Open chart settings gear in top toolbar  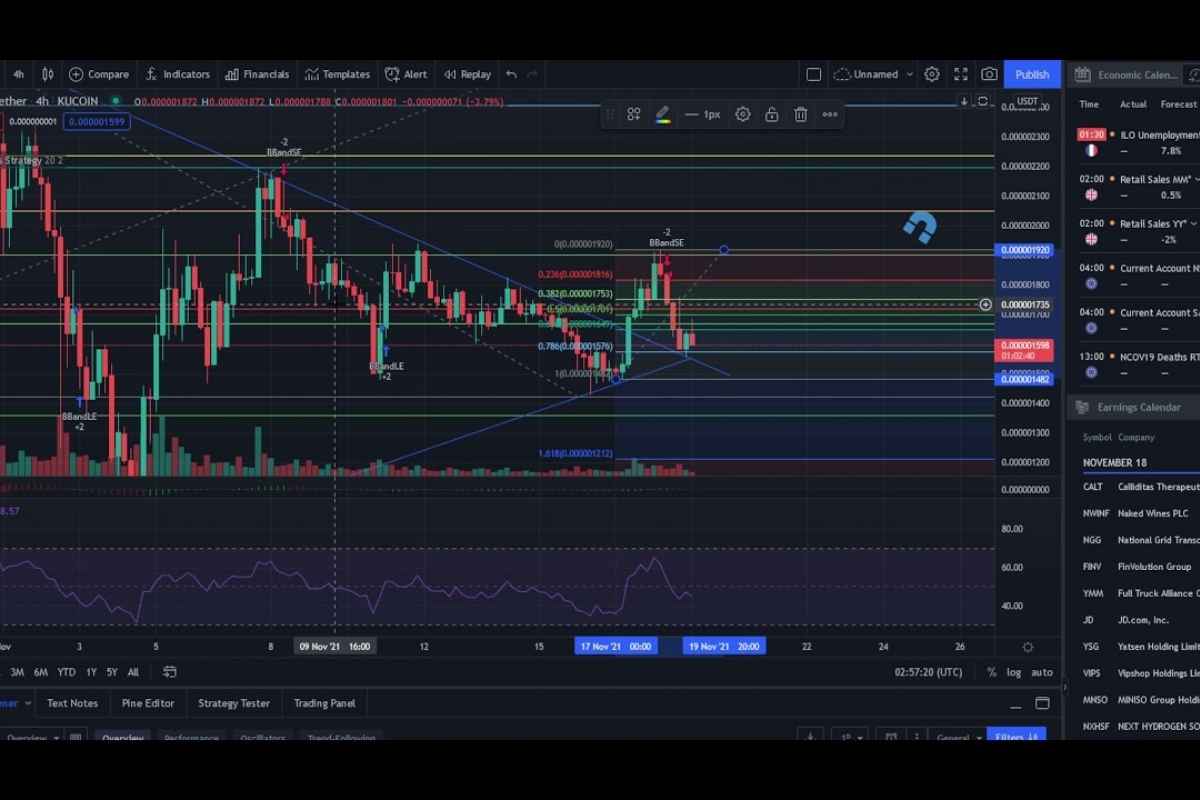tap(932, 74)
